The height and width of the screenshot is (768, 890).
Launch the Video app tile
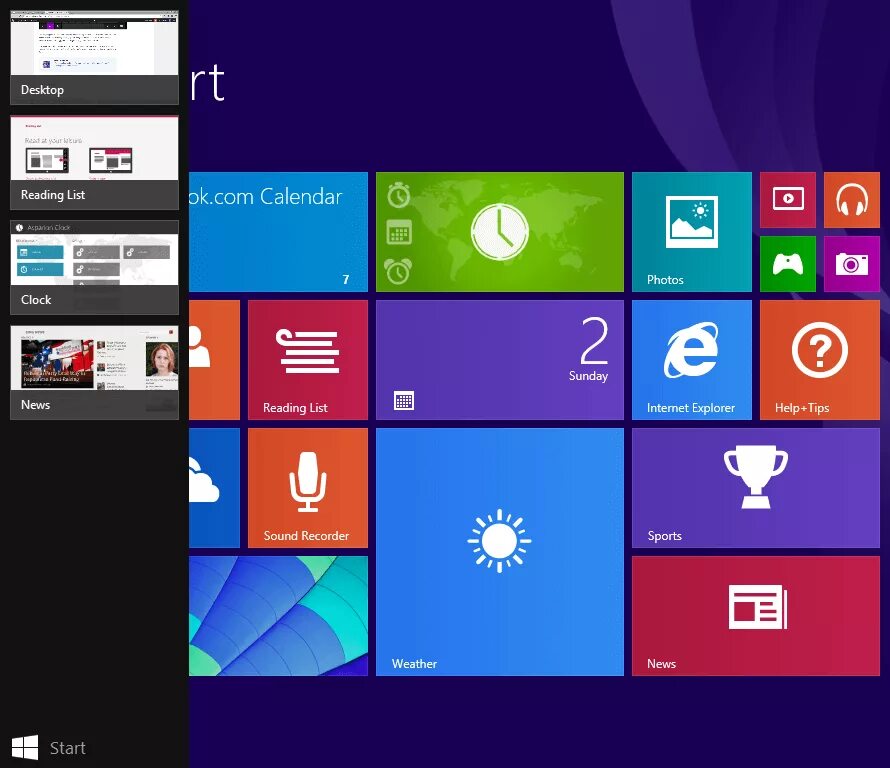[x=787, y=200]
